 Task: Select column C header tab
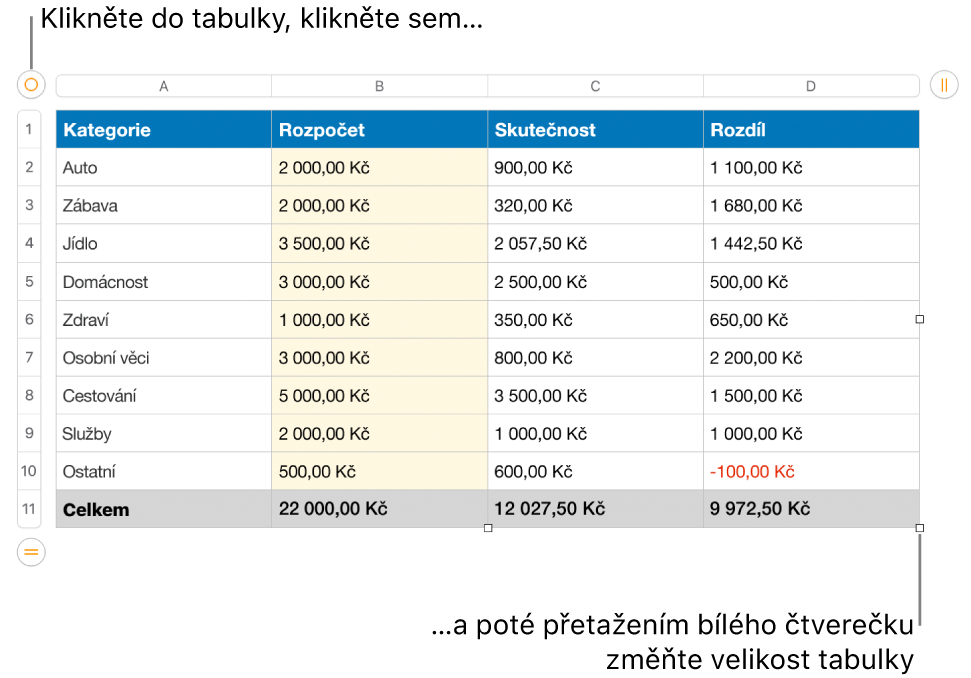coord(595,86)
